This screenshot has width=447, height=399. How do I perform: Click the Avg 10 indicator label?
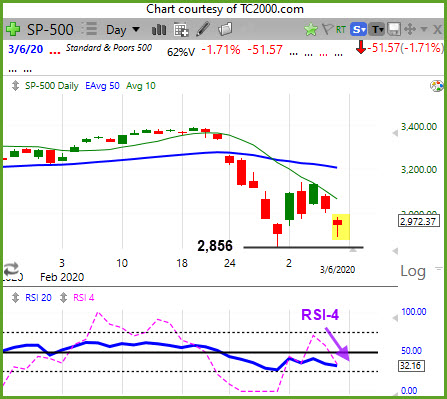pos(141,86)
